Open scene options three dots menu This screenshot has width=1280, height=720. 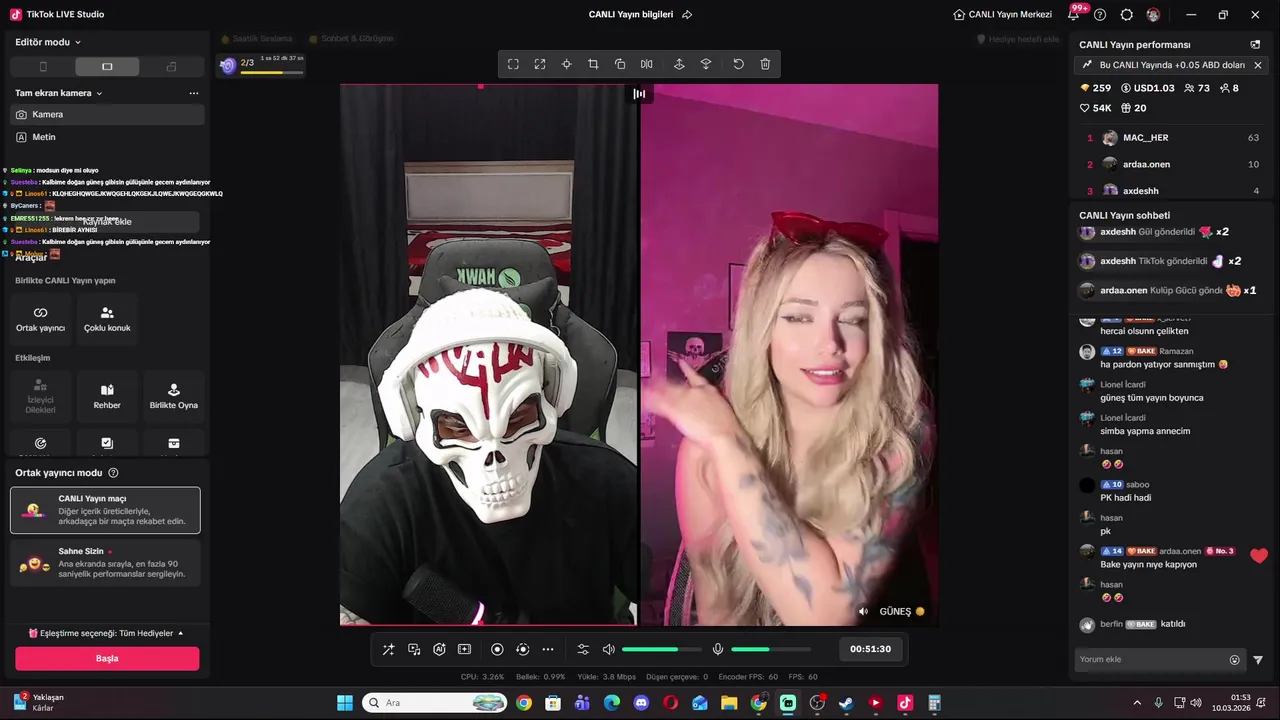point(194,93)
